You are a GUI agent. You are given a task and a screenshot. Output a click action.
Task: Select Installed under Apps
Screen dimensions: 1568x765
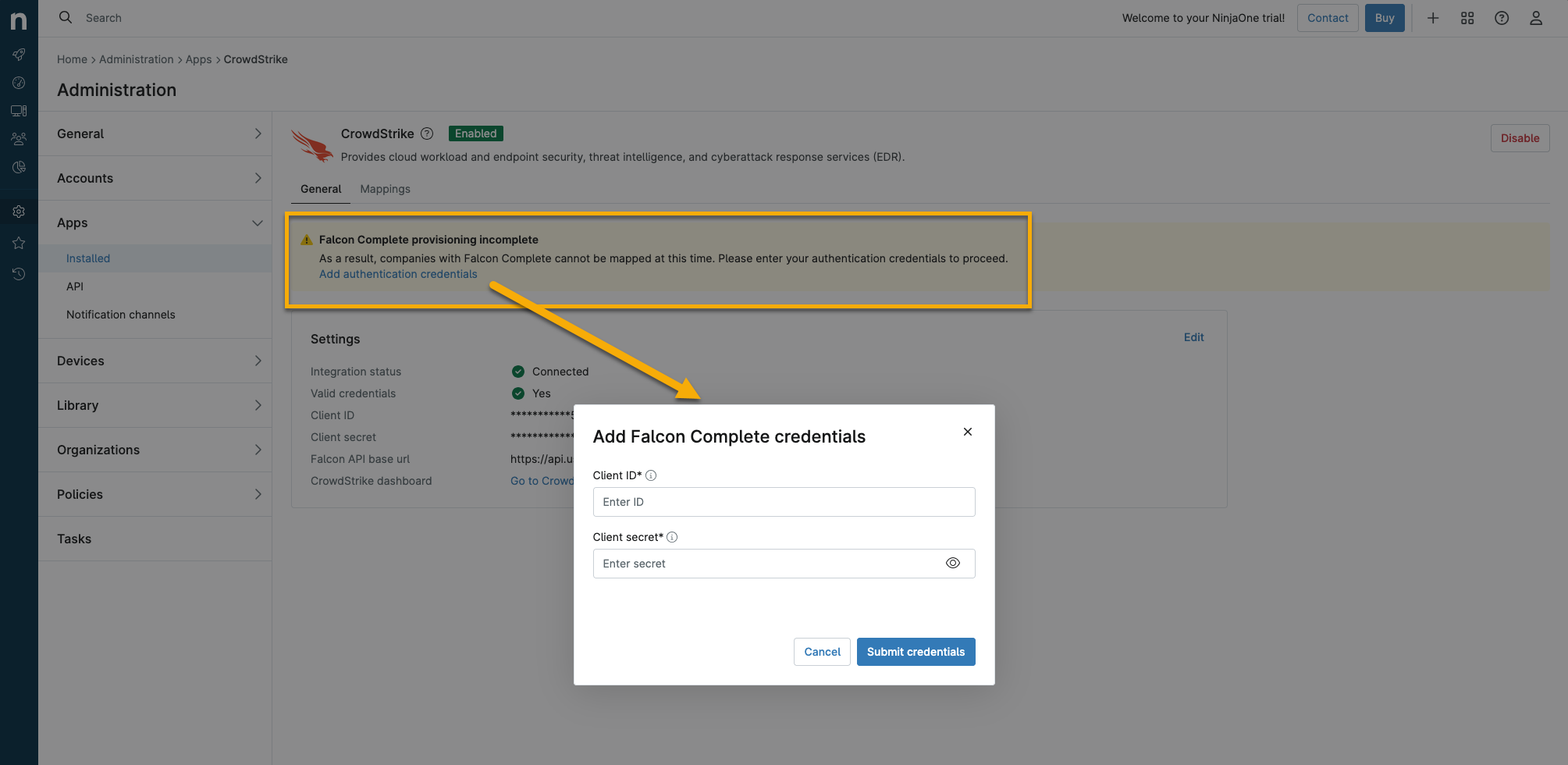point(155,258)
